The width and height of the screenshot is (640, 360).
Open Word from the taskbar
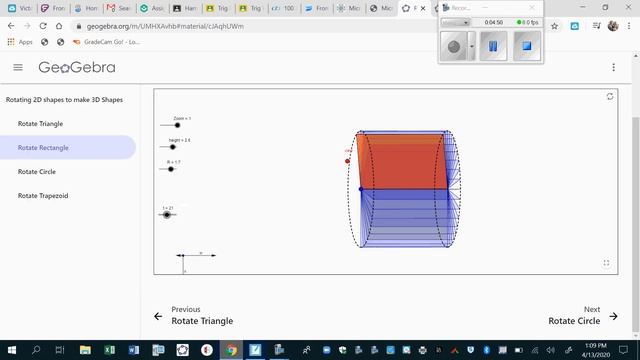(x=133, y=350)
